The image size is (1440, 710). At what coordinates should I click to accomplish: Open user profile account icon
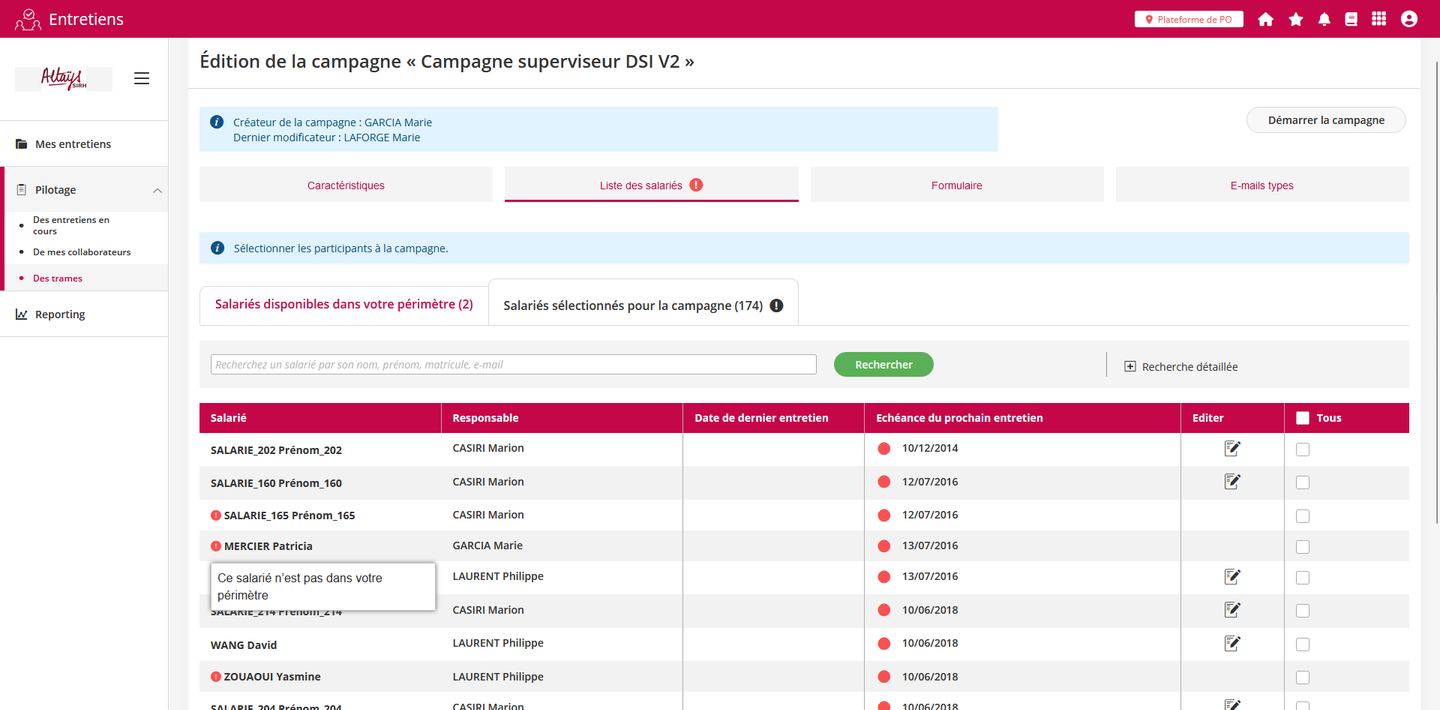point(1409,19)
